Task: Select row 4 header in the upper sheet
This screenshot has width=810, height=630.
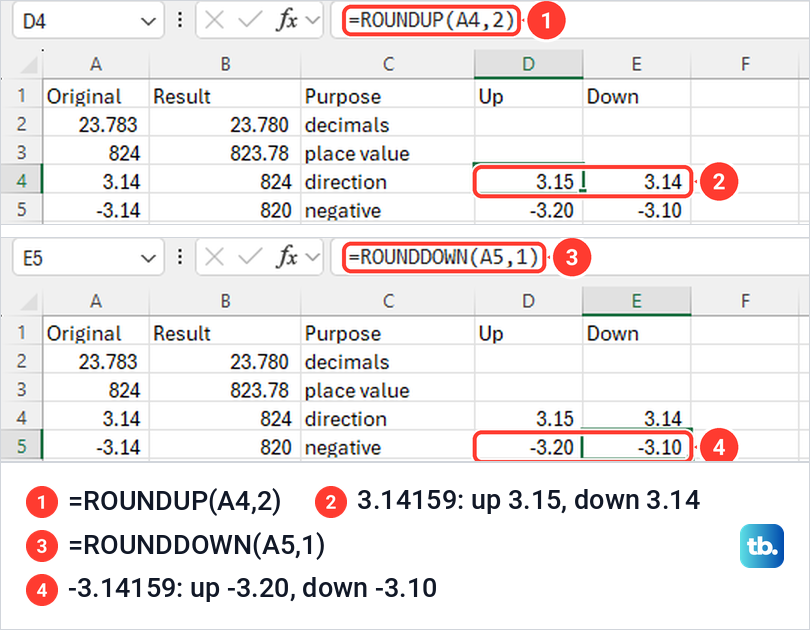Action: pyautogui.click(x=22, y=181)
